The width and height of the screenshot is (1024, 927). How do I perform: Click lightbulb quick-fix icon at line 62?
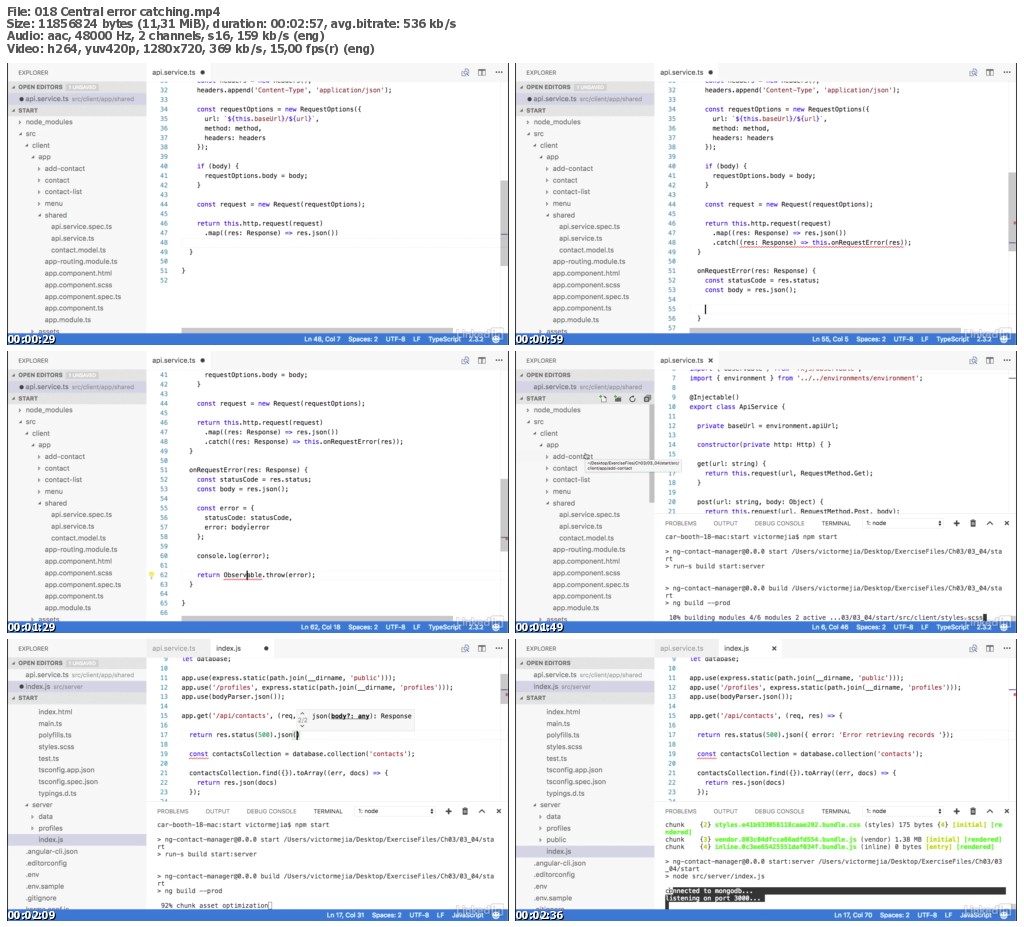152,576
